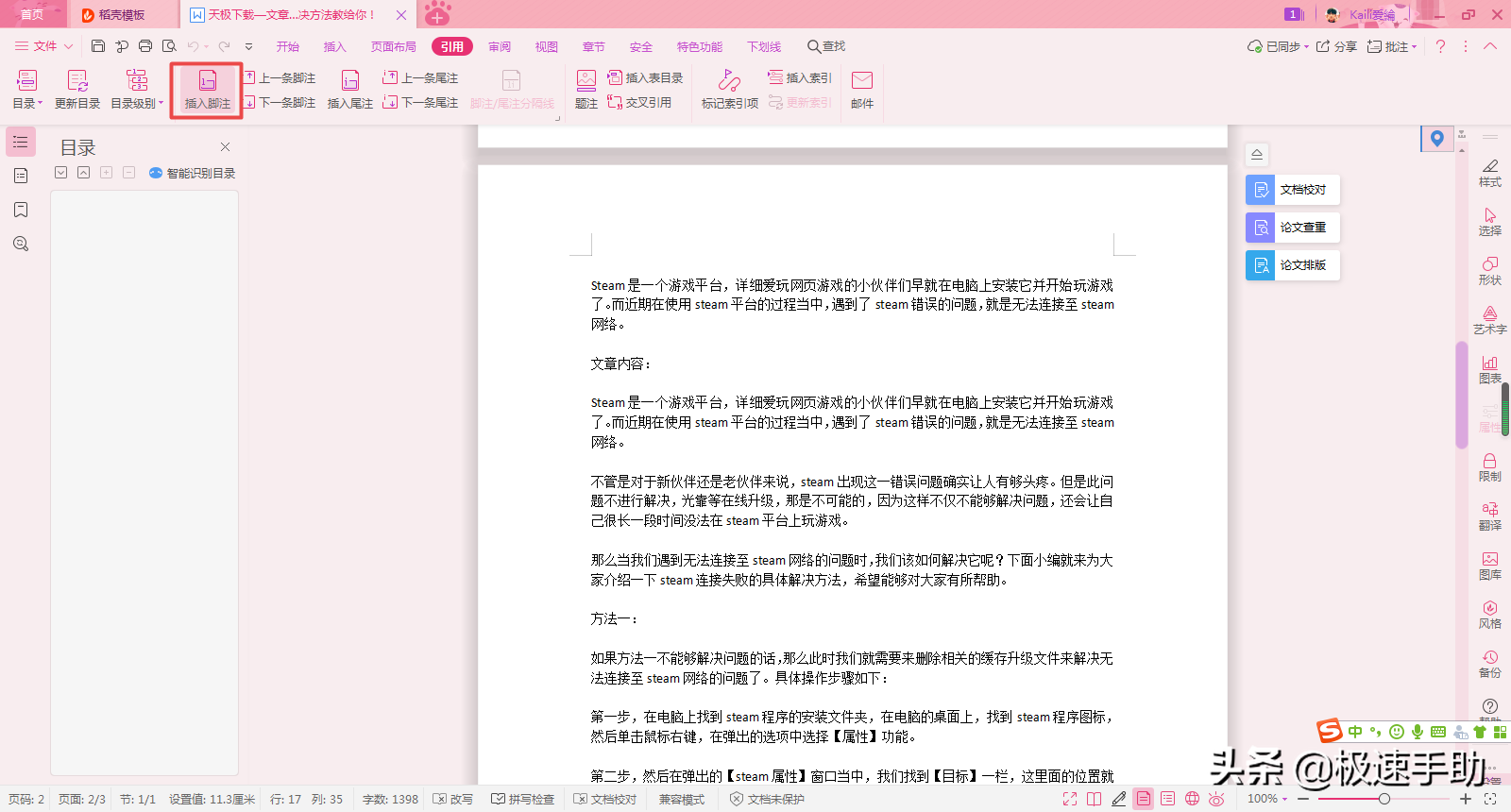Click the Help question mark icon

(1440, 46)
